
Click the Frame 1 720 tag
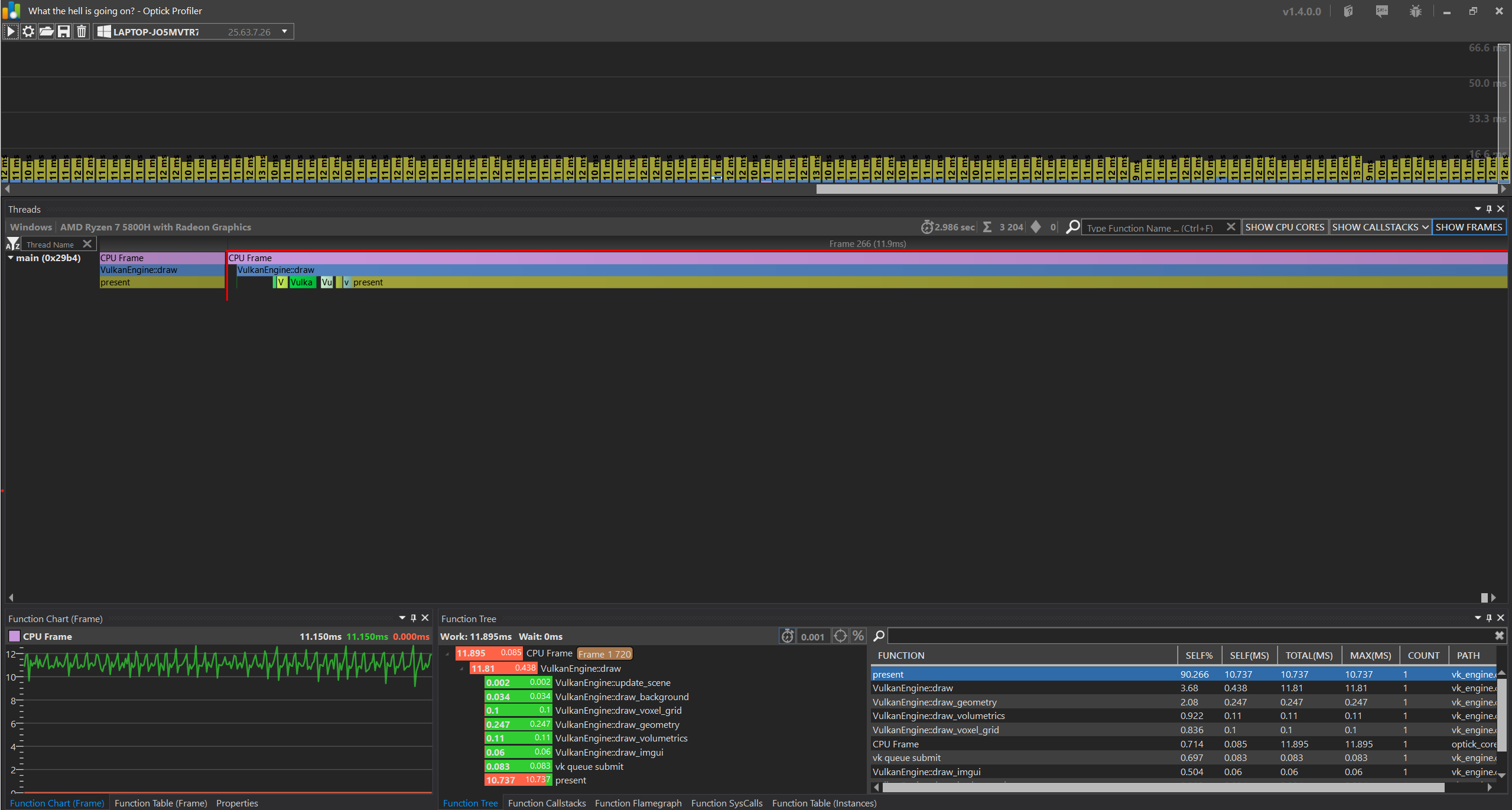pyautogui.click(x=604, y=653)
